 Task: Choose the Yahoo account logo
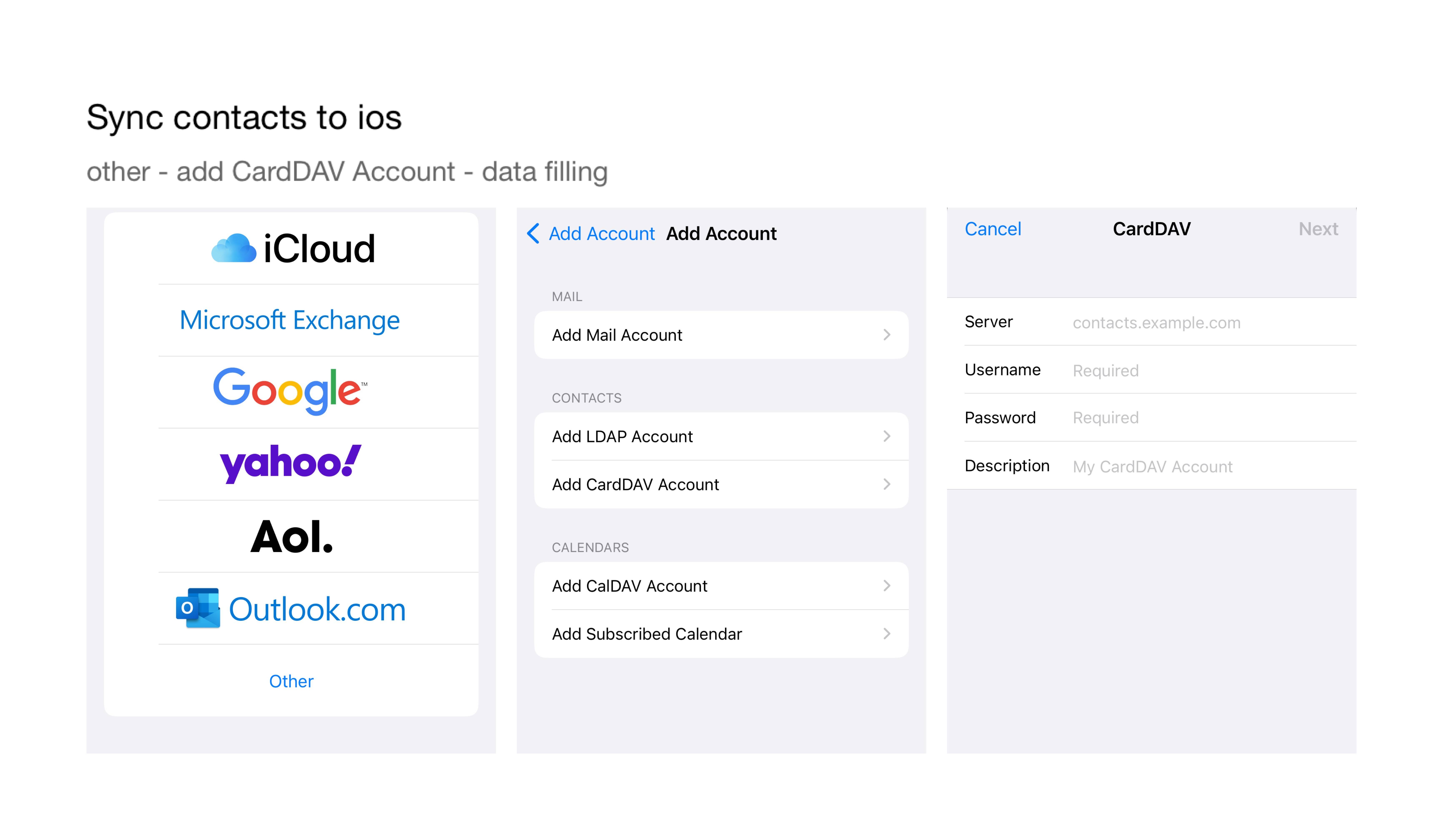click(x=291, y=463)
